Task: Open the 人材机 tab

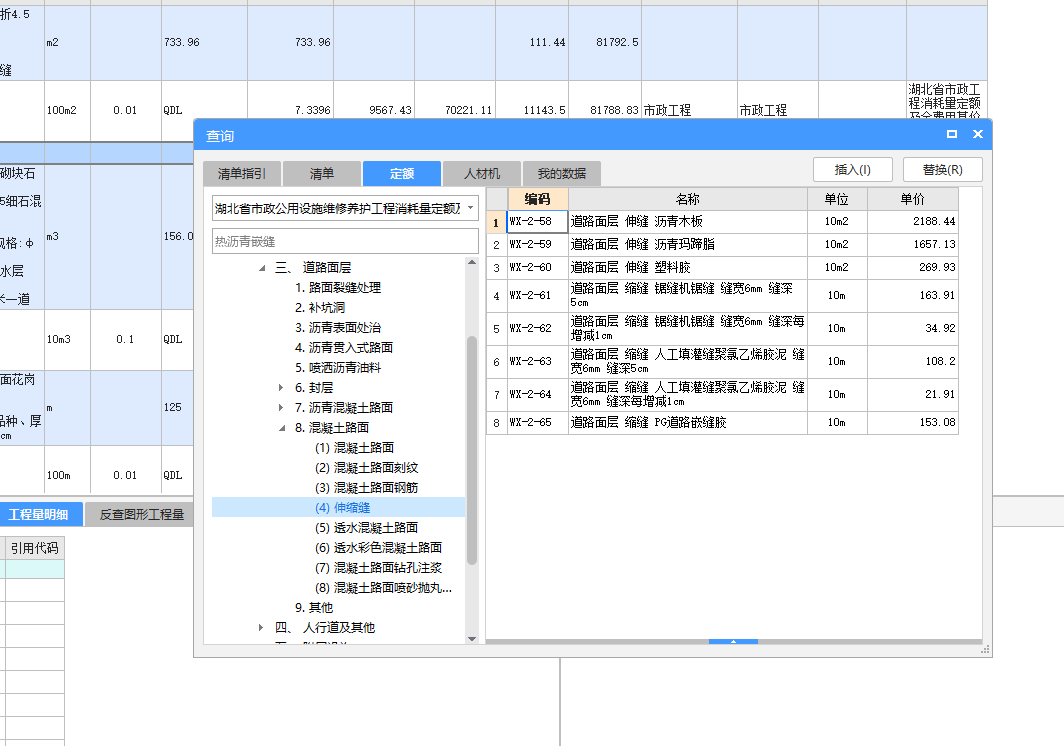Action: [482, 174]
